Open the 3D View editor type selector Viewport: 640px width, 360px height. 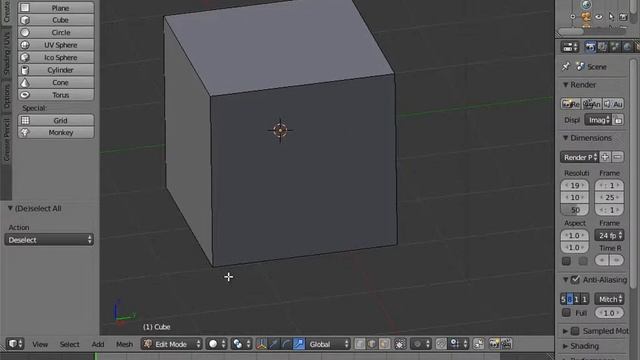coord(16,344)
